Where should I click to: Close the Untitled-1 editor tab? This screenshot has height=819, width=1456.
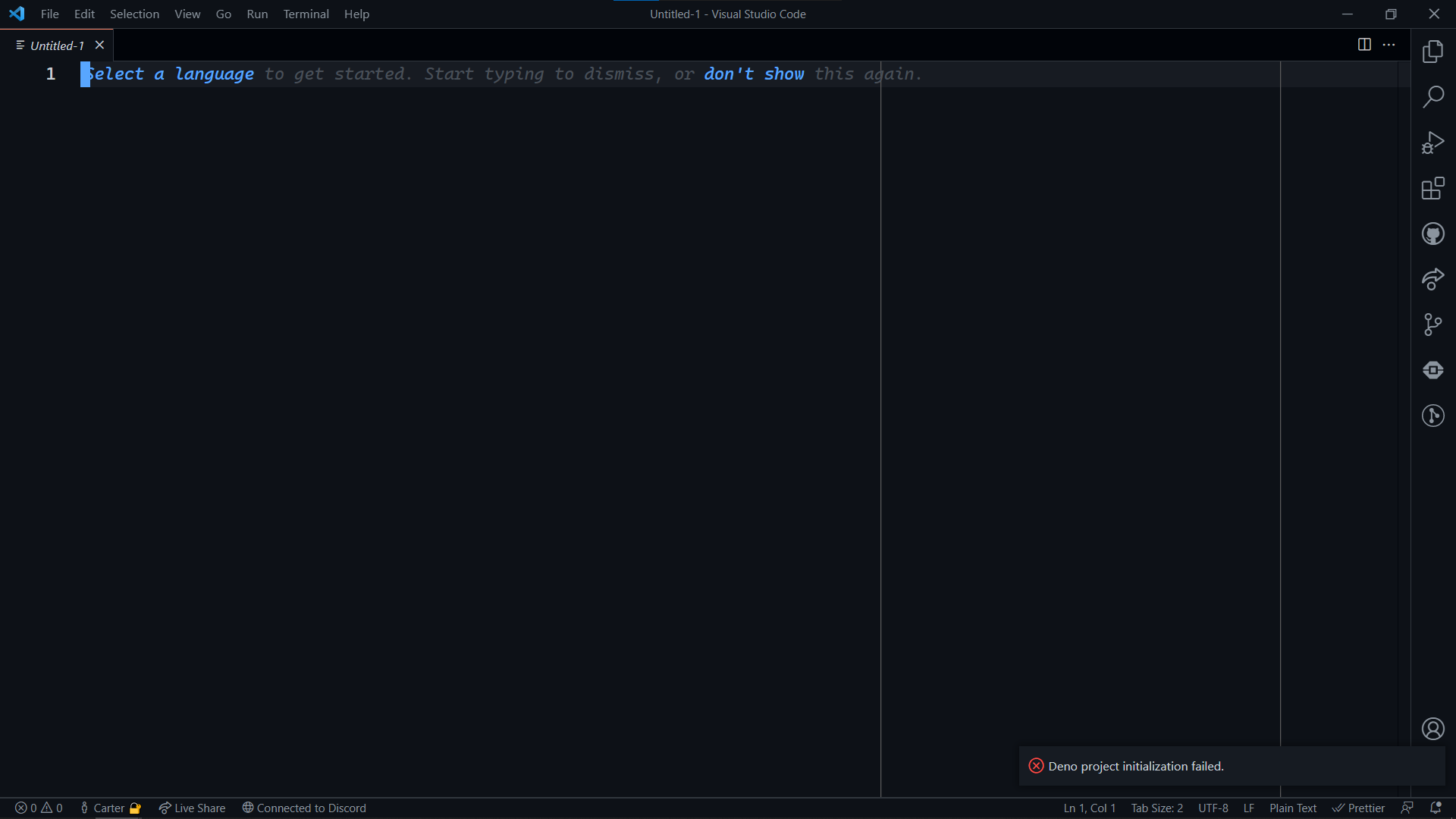pos(99,45)
